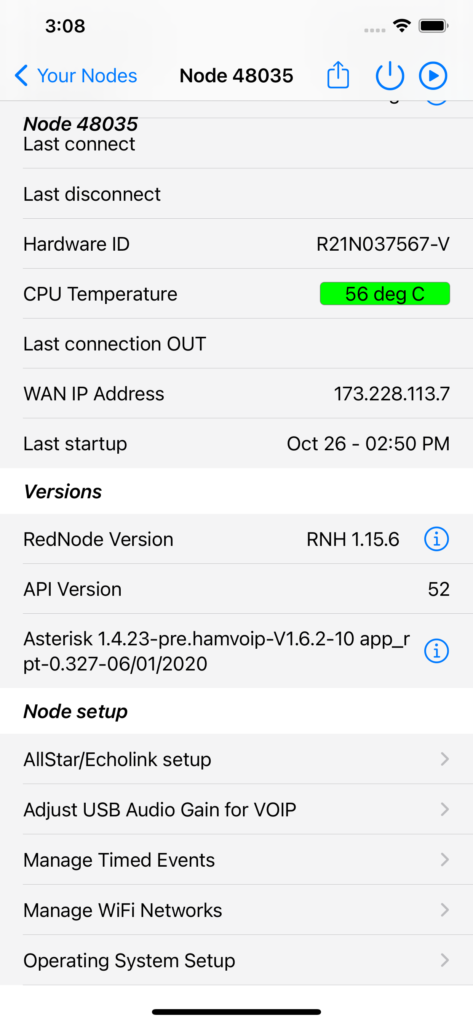Tap the WiFi status icon
The image size is (473, 1024).
pyautogui.click(x=402, y=26)
